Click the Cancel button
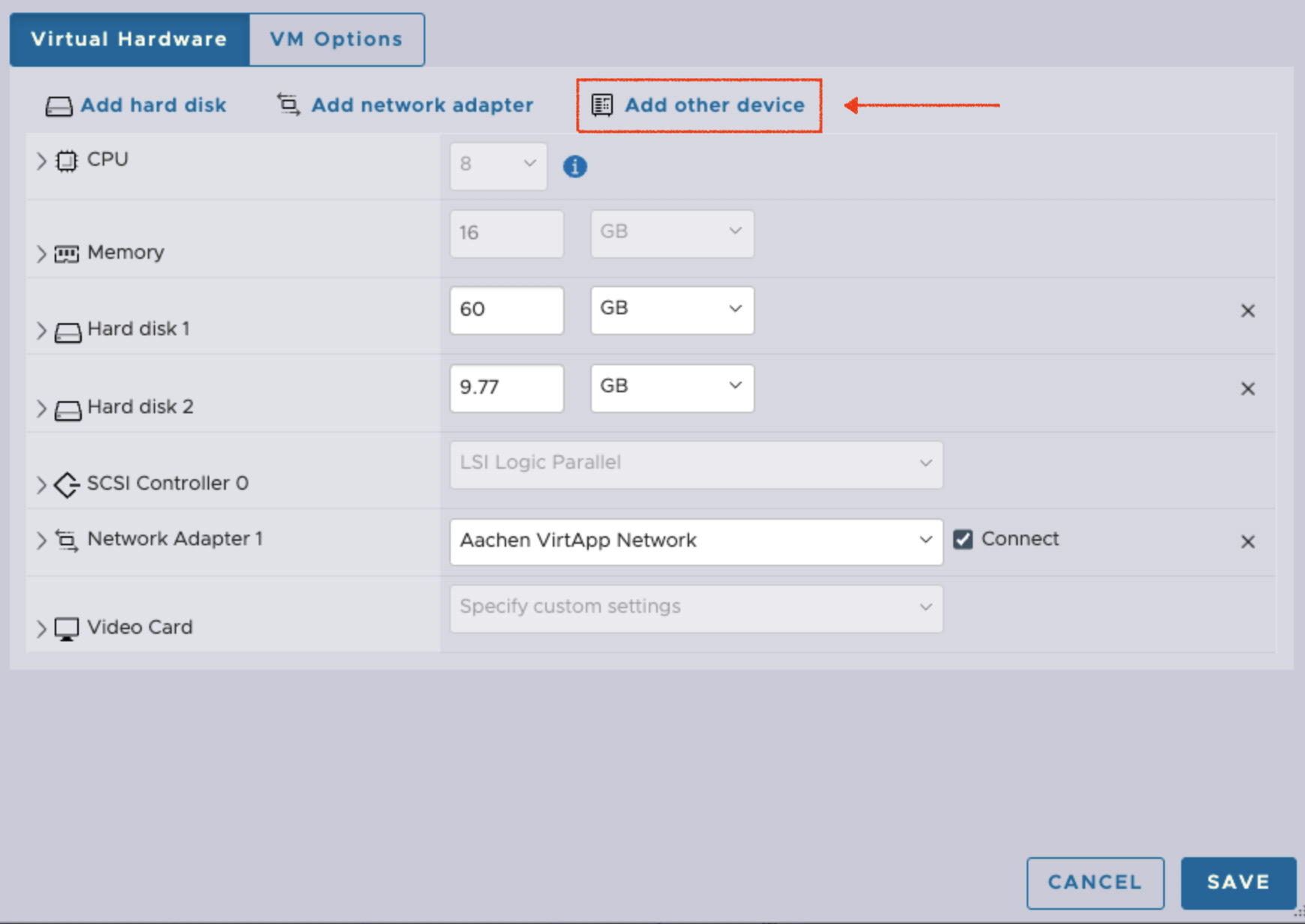Image resolution: width=1305 pixels, height=924 pixels. tap(1094, 882)
